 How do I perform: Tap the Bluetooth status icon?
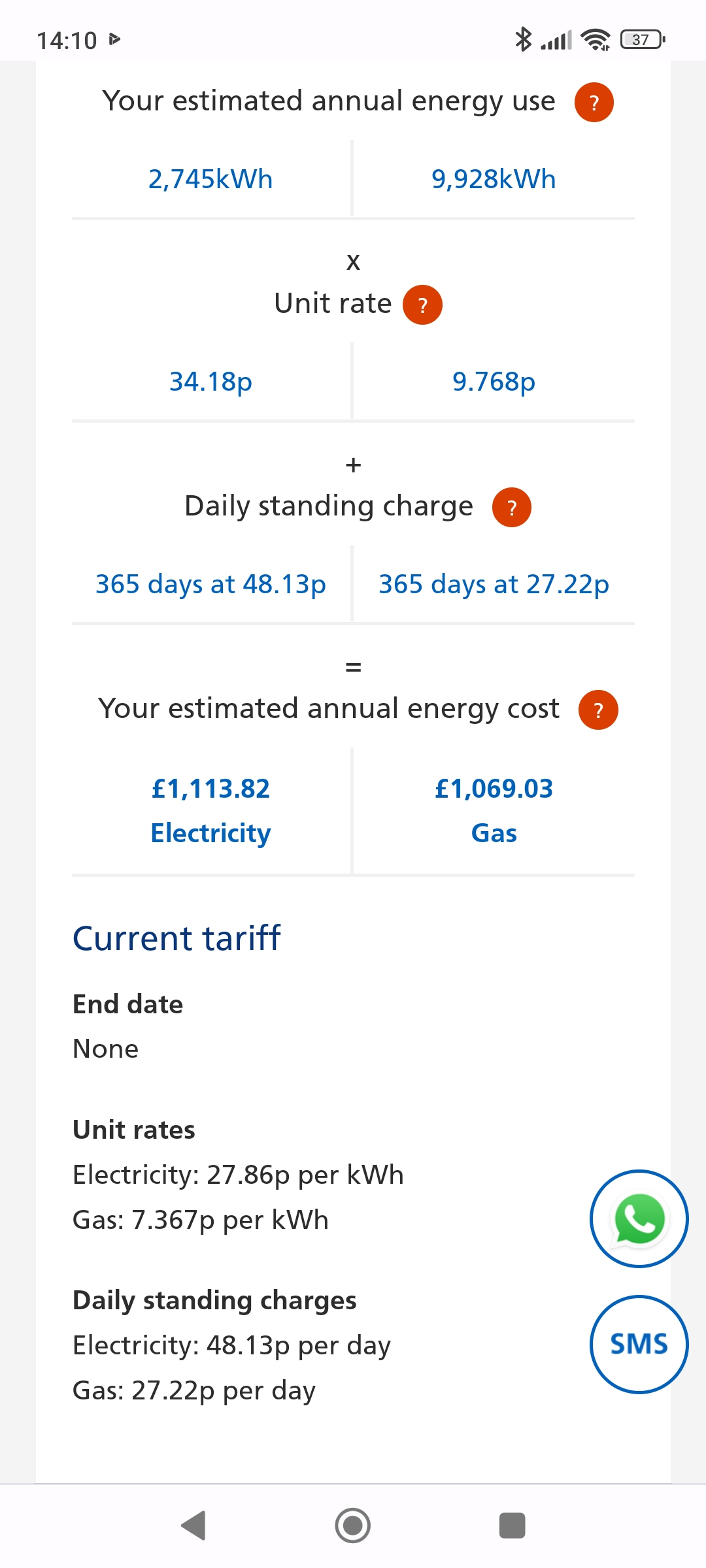(523, 40)
